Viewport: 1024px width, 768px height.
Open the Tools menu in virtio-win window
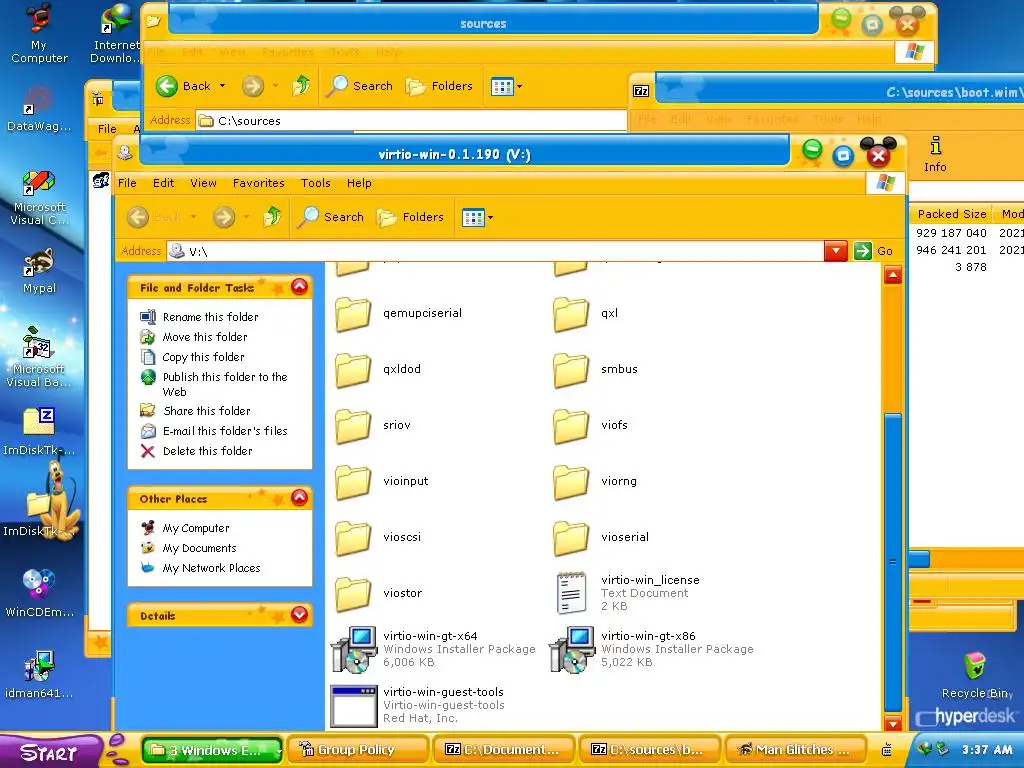[315, 183]
